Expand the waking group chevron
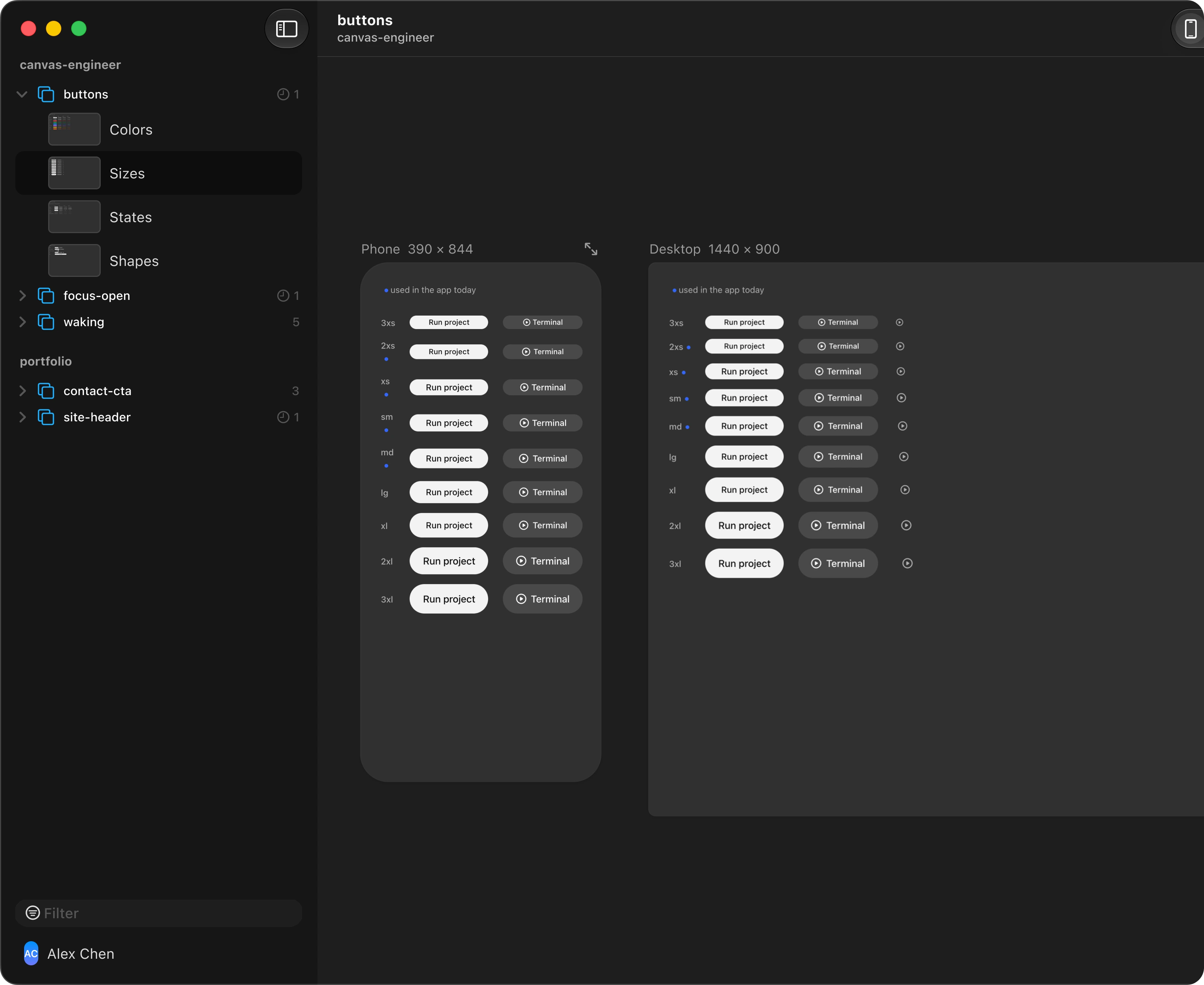Screen dimensions: 1204x985 pos(22,322)
